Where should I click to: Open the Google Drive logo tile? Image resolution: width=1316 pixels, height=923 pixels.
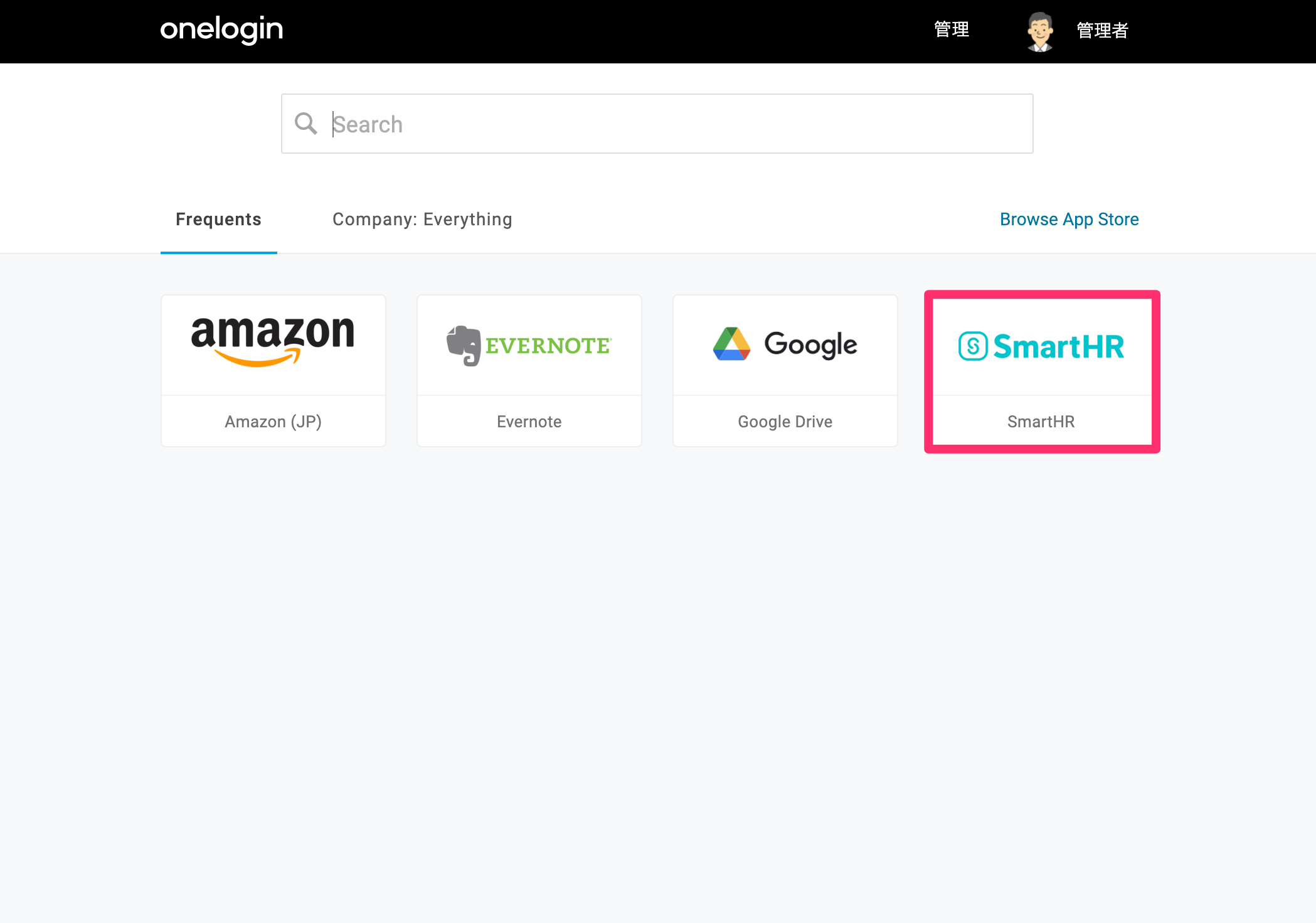pos(785,345)
